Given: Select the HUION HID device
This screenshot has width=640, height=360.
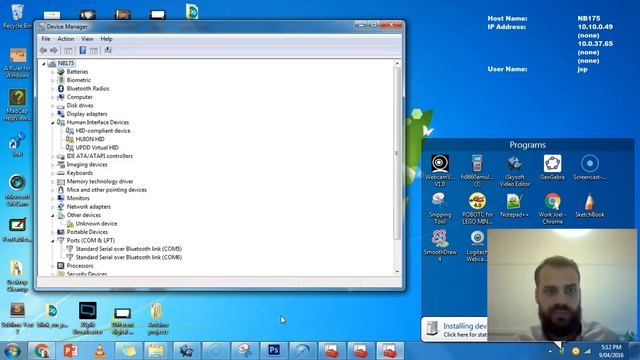Looking at the screenshot, I should point(90,139).
